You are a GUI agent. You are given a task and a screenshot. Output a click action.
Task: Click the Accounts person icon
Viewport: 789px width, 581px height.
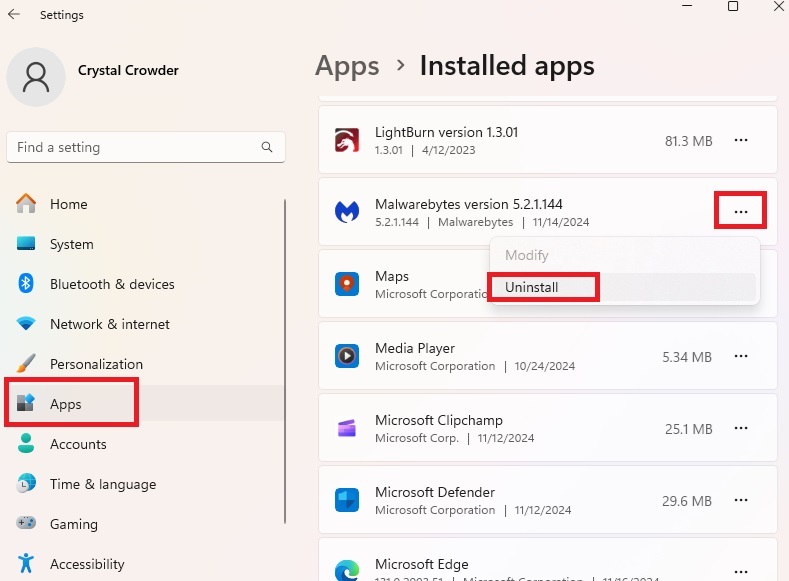pyautogui.click(x=26, y=443)
